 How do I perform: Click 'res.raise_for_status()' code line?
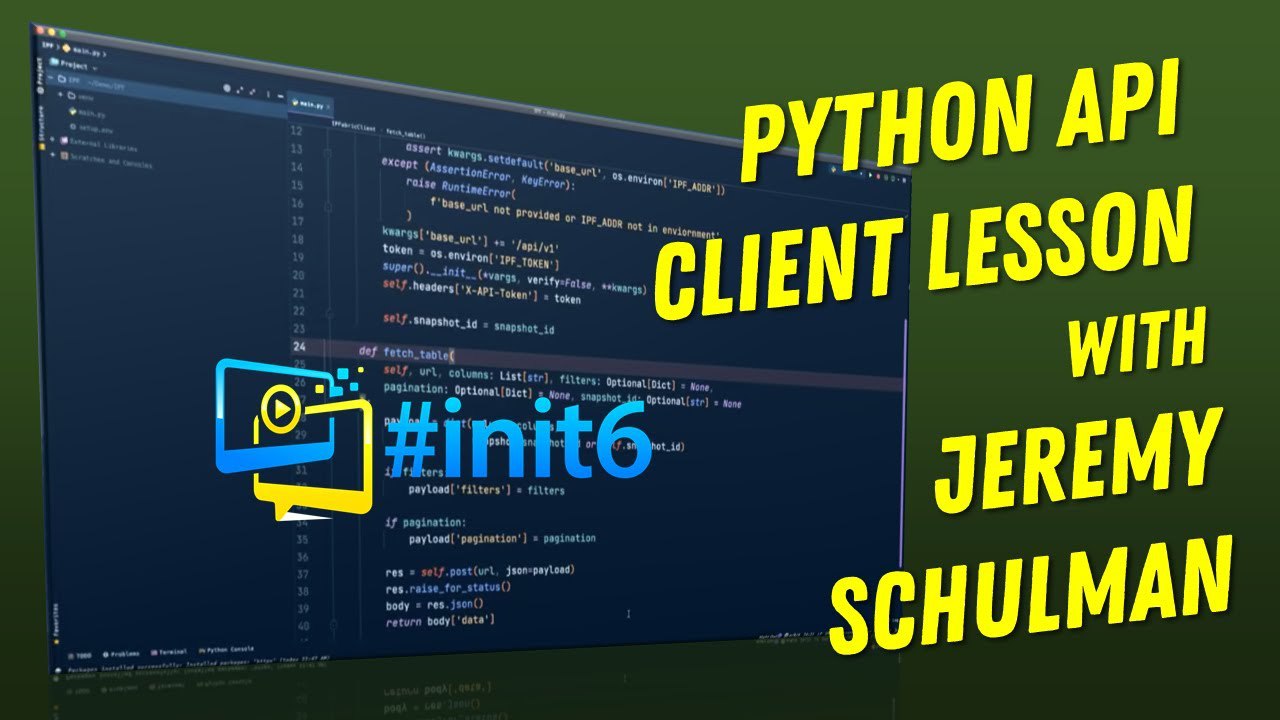tap(447, 588)
